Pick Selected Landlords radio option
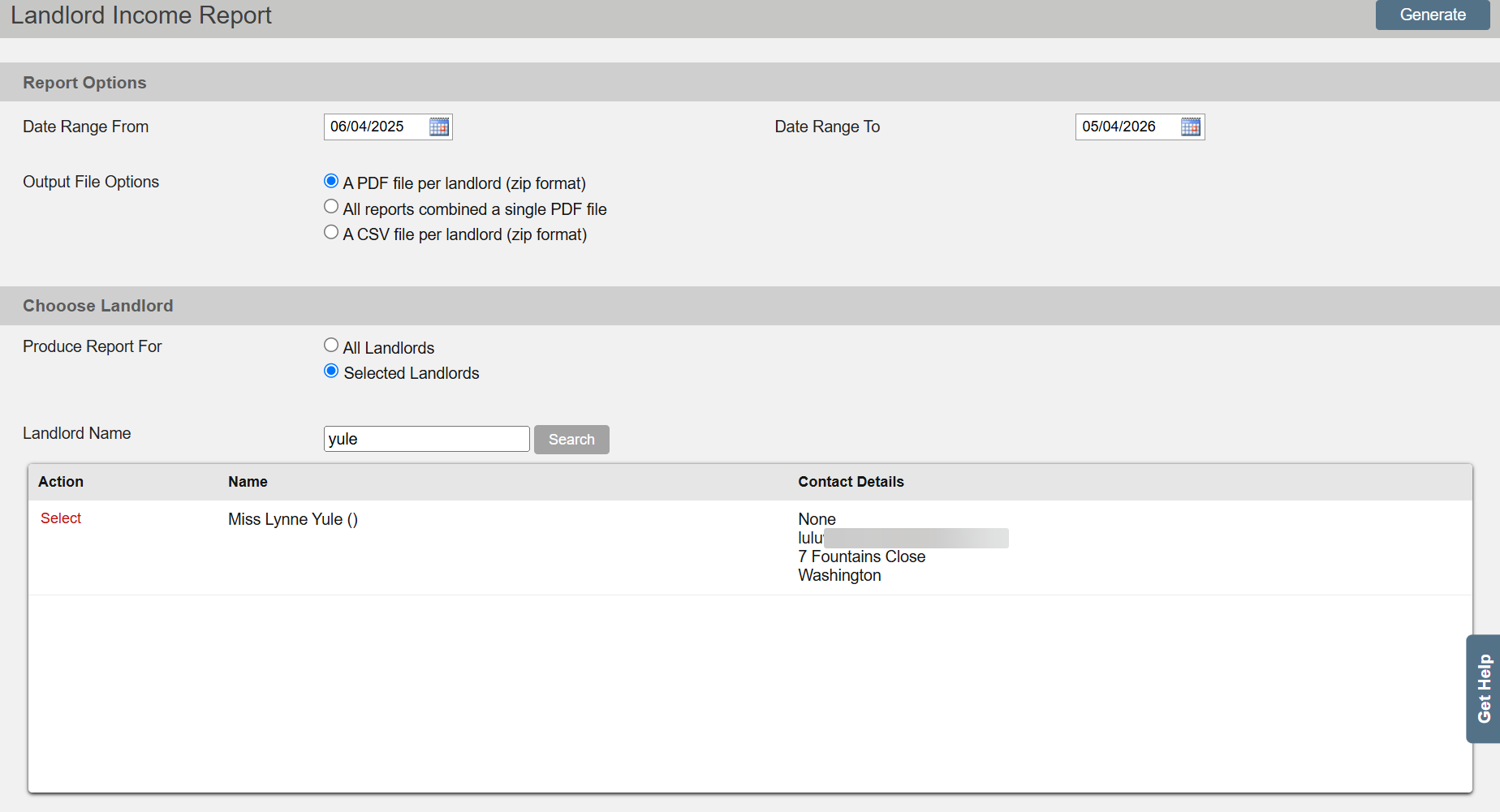 click(331, 372)
